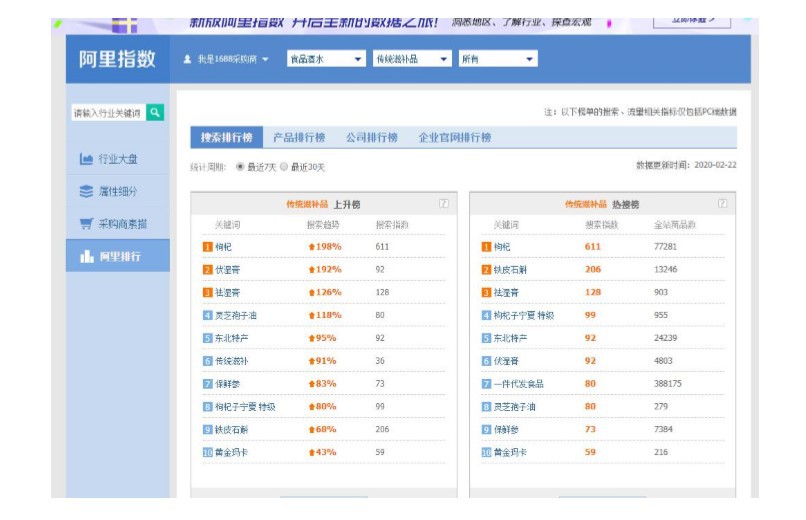Click 一件代发食品 keyword in 热搜榜

pos(518,384)
